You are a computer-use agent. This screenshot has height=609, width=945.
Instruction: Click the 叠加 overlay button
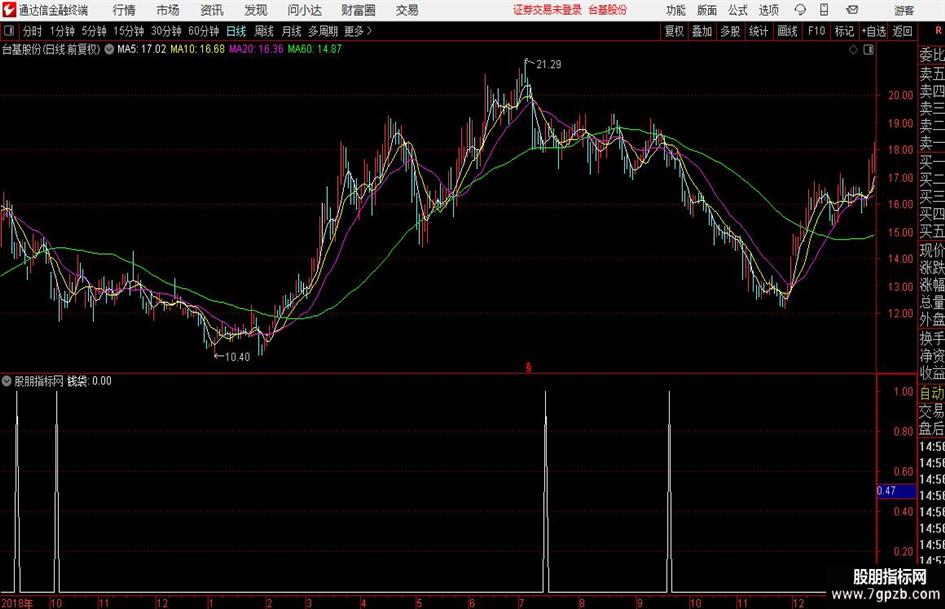(702, 31)
